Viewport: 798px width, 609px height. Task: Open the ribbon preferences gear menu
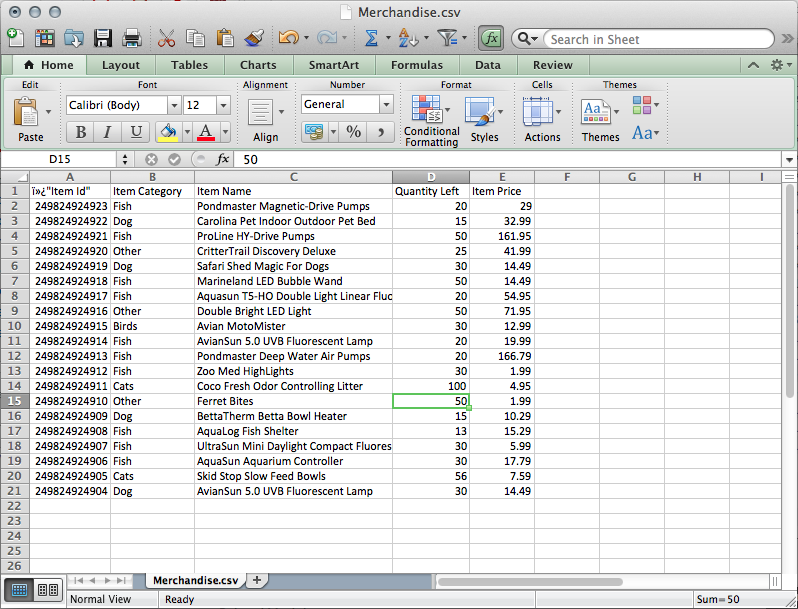click(x=781, y=65)
